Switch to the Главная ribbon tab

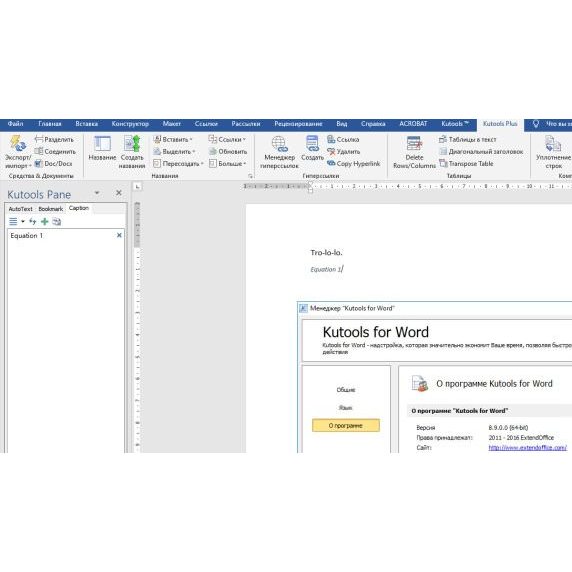(50, 124)
